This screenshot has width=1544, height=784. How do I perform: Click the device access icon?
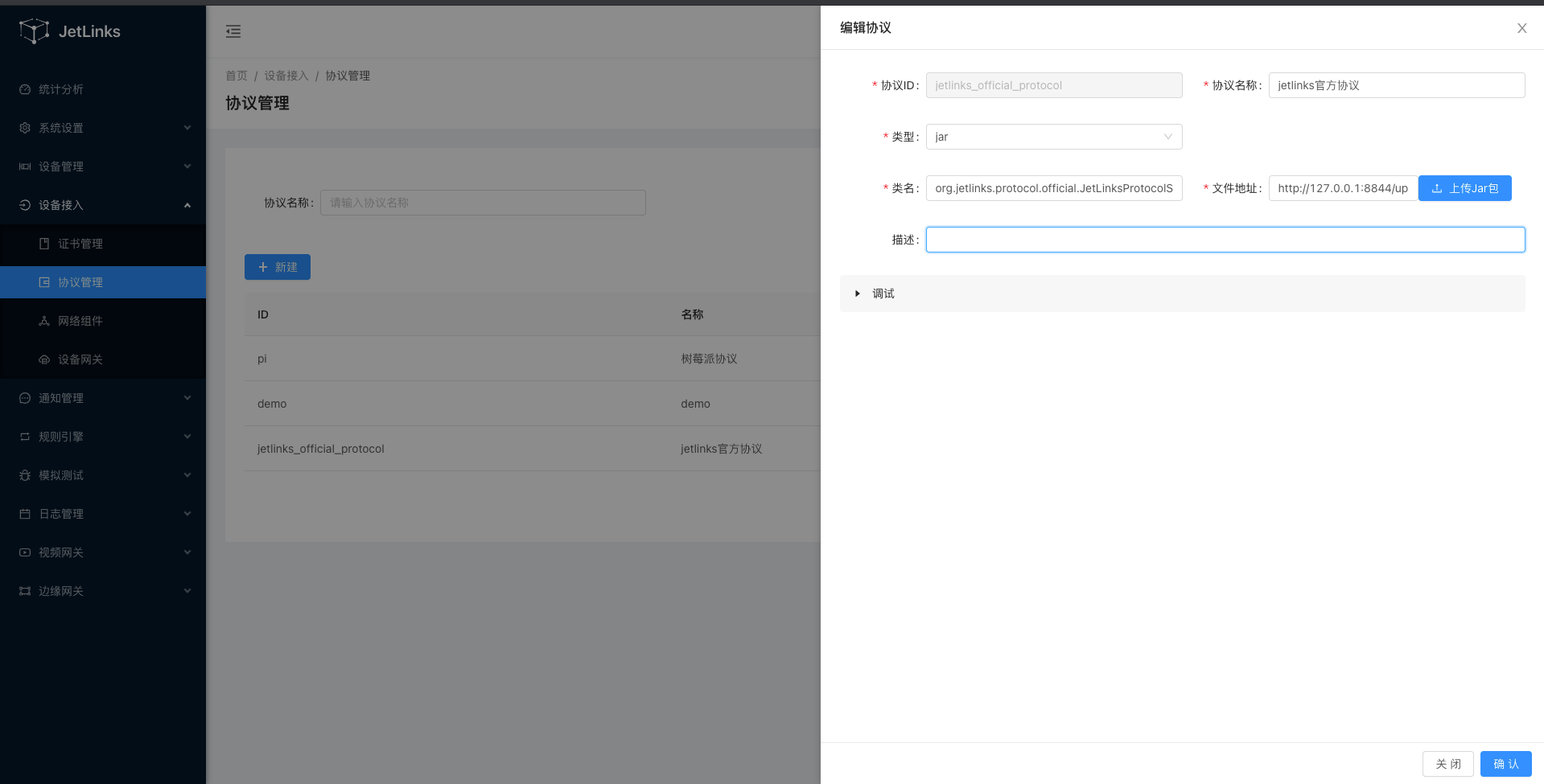click(25, 205)
